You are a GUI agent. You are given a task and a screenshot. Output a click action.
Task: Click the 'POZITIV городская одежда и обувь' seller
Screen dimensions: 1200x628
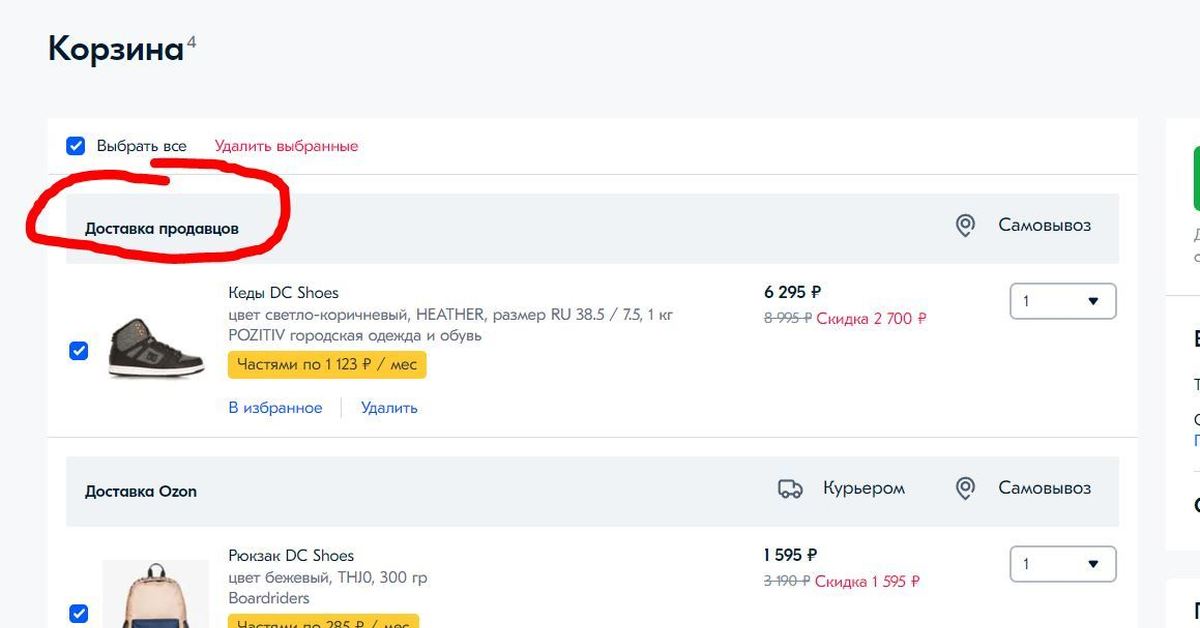pyautogui.click(x=355, y=336)
